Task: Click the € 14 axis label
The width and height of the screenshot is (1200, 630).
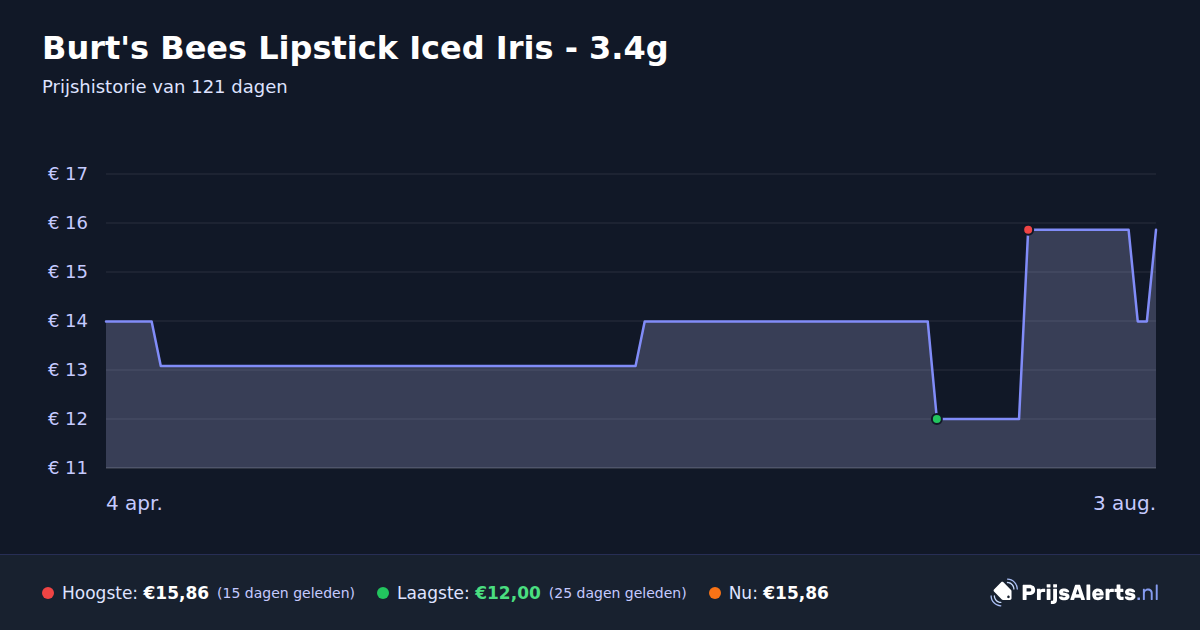Action: pos(68,321)
